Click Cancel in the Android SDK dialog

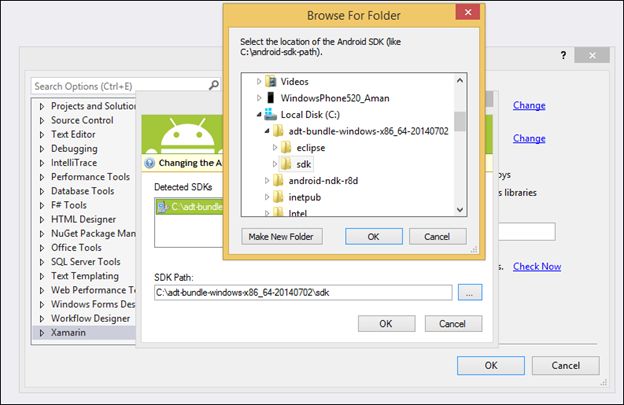[x=453, y=323]
